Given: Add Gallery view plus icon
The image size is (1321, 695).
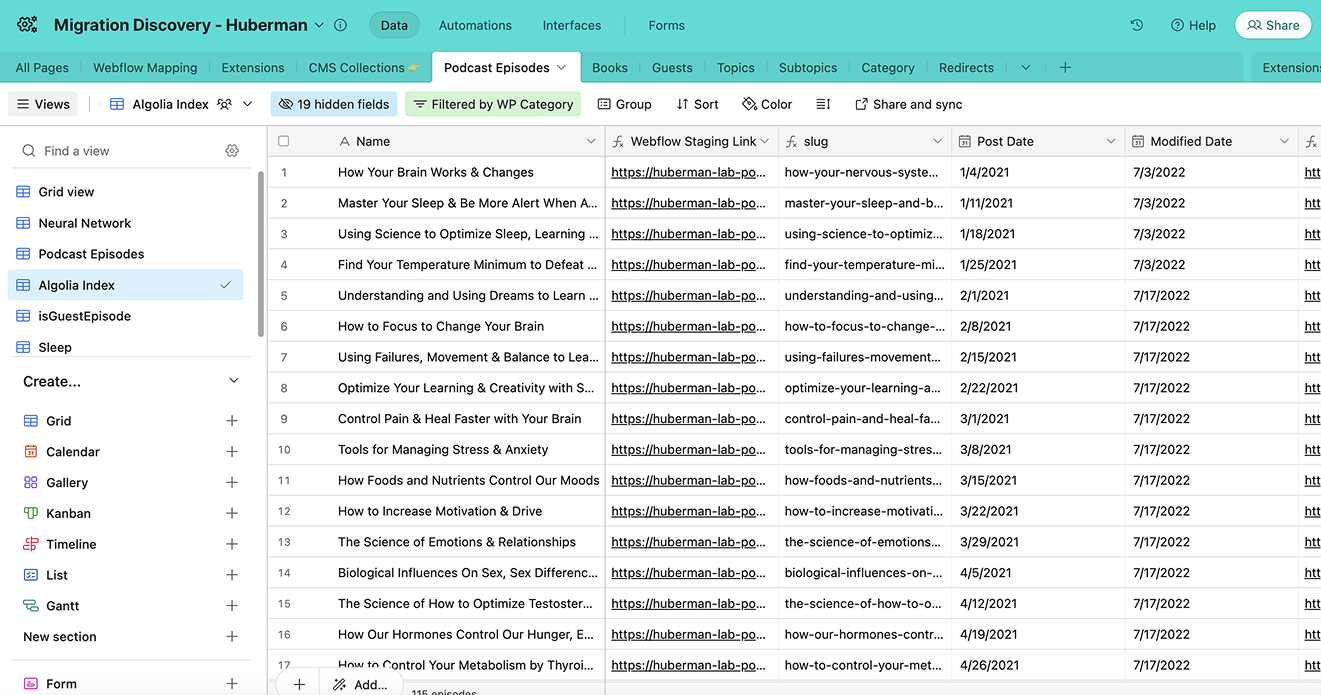Looking at the screenshot, I should click(232, 483).
